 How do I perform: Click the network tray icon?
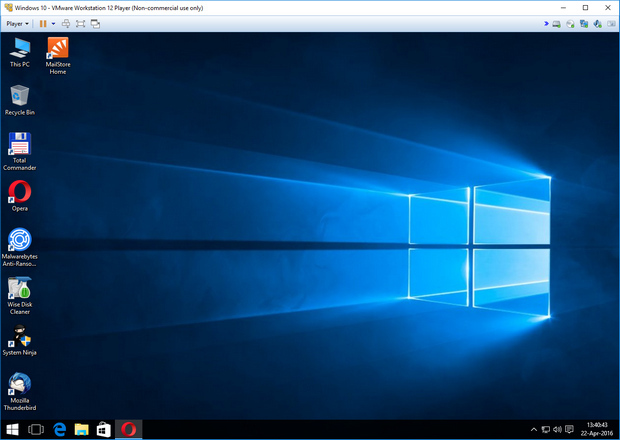546,429
